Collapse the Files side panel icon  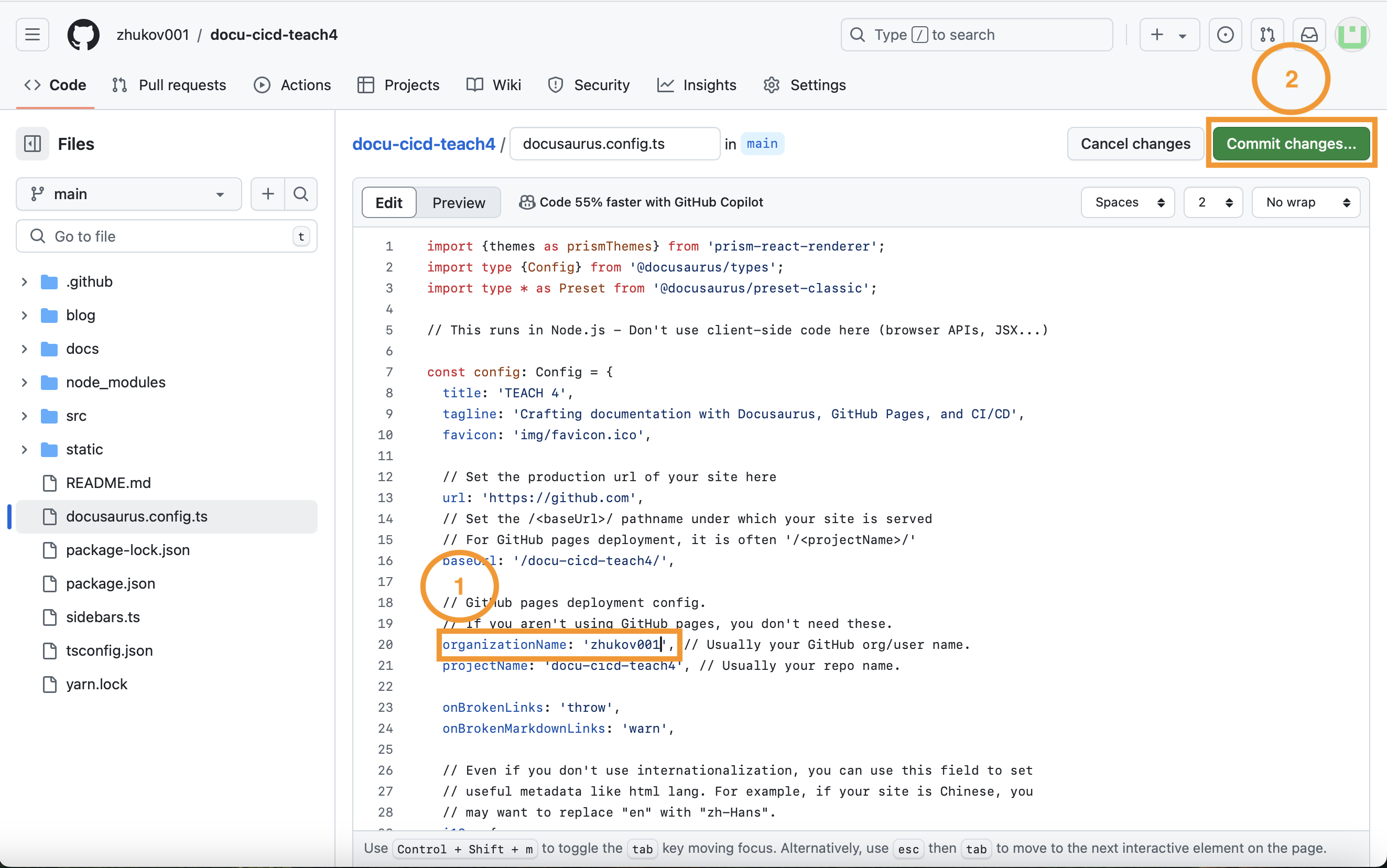[x=32, y=144]
